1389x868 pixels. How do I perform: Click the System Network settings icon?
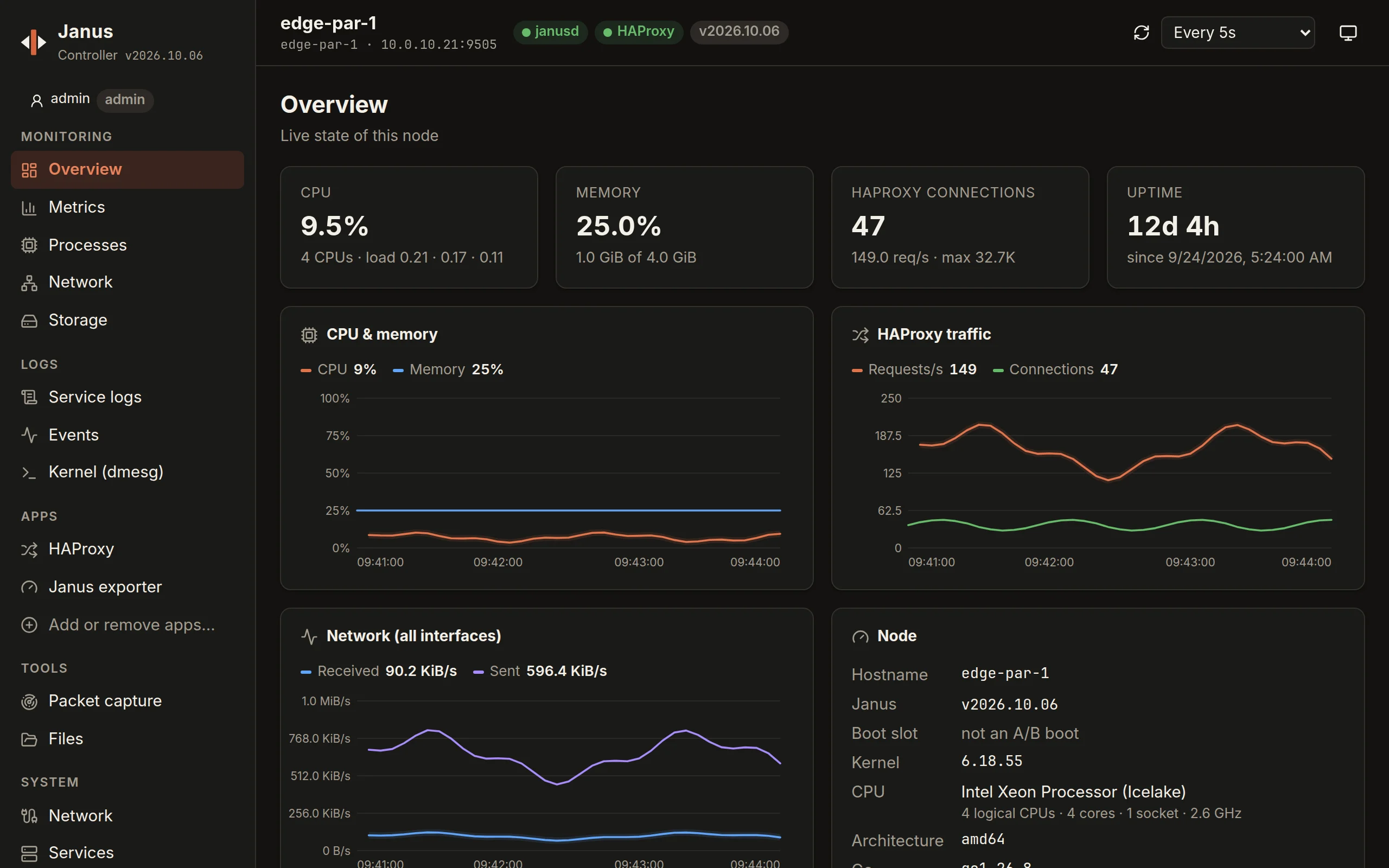point(29,816)
